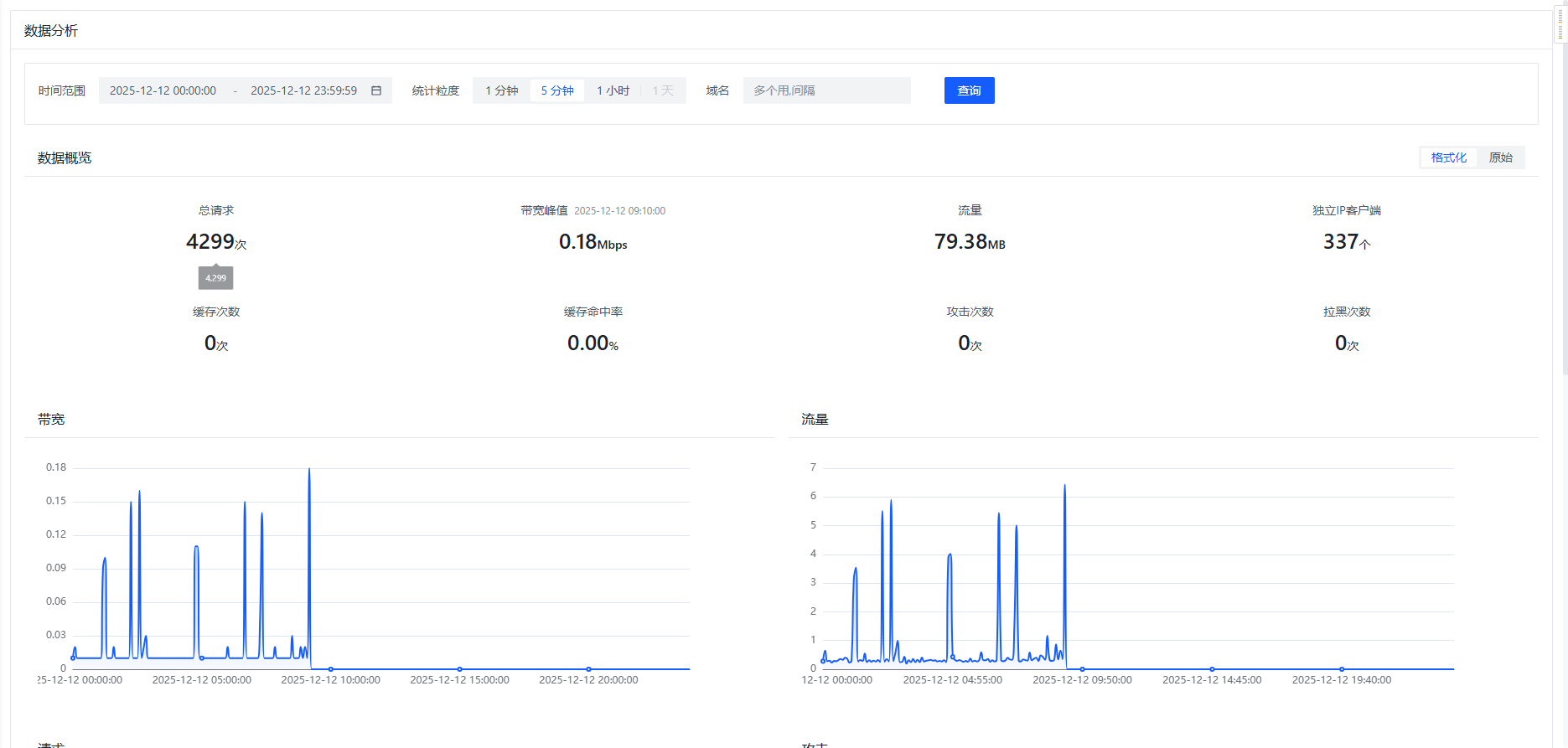Click 流量 chart marker at 2025-12-12 09:50:00
The height and width of the screenshot is (748, 1568).
1083,669
